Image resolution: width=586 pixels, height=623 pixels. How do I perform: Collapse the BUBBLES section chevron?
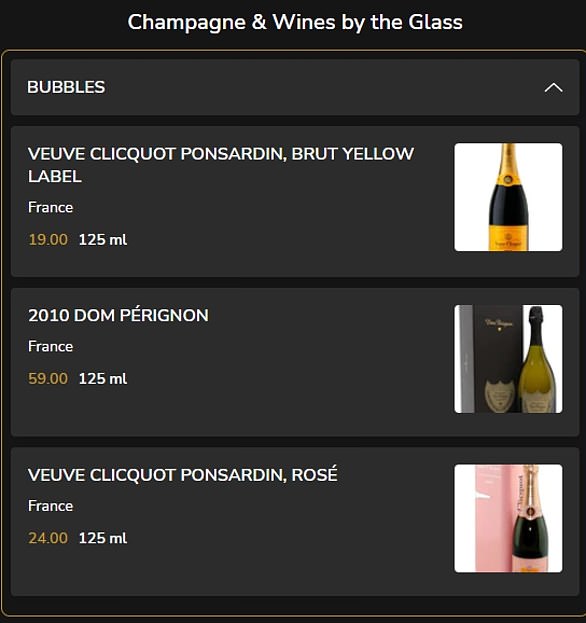point(553,88)
